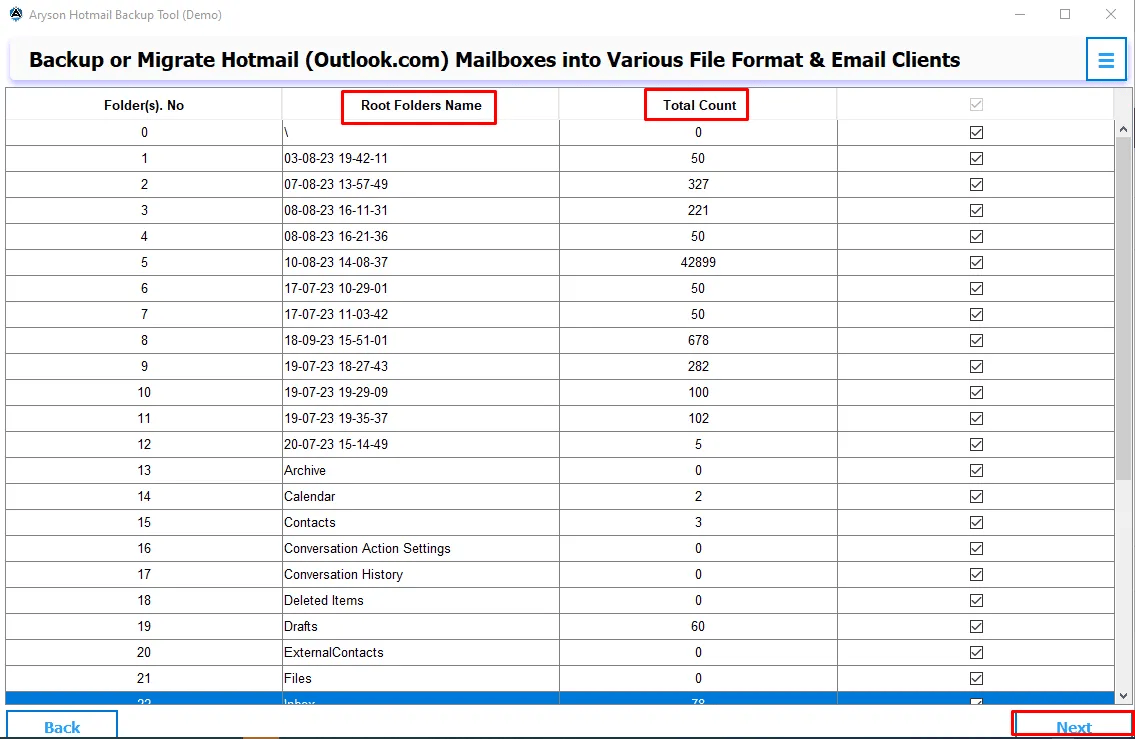
Task: Toggle the Conversation History checkbox
Action: (976, 575)
